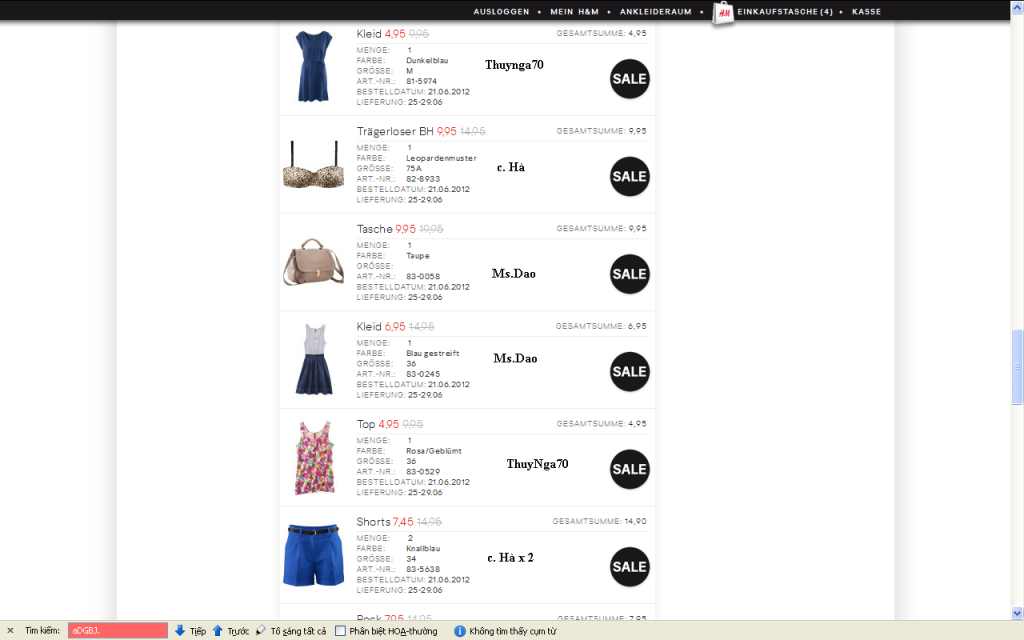
Task: Click the highlight all icon (Tô sáng tất cả)
Action: coord(261,631)
